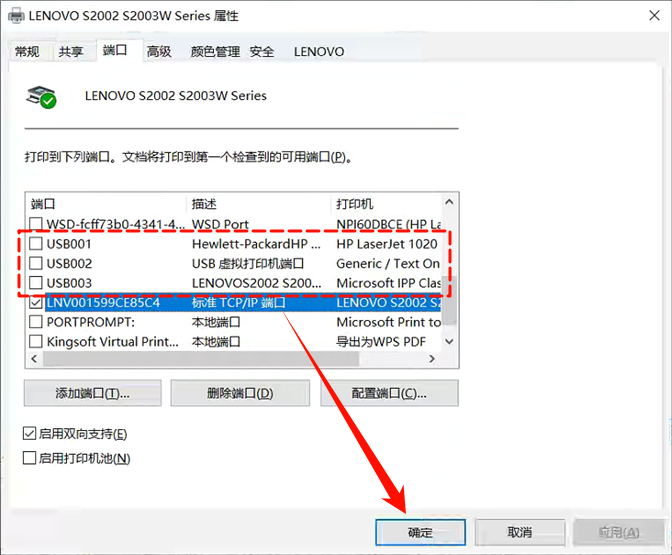Viewport: 672px width, 555px height.
Task: Confirm with the 确定 button
Action: [x=420, y=532]
